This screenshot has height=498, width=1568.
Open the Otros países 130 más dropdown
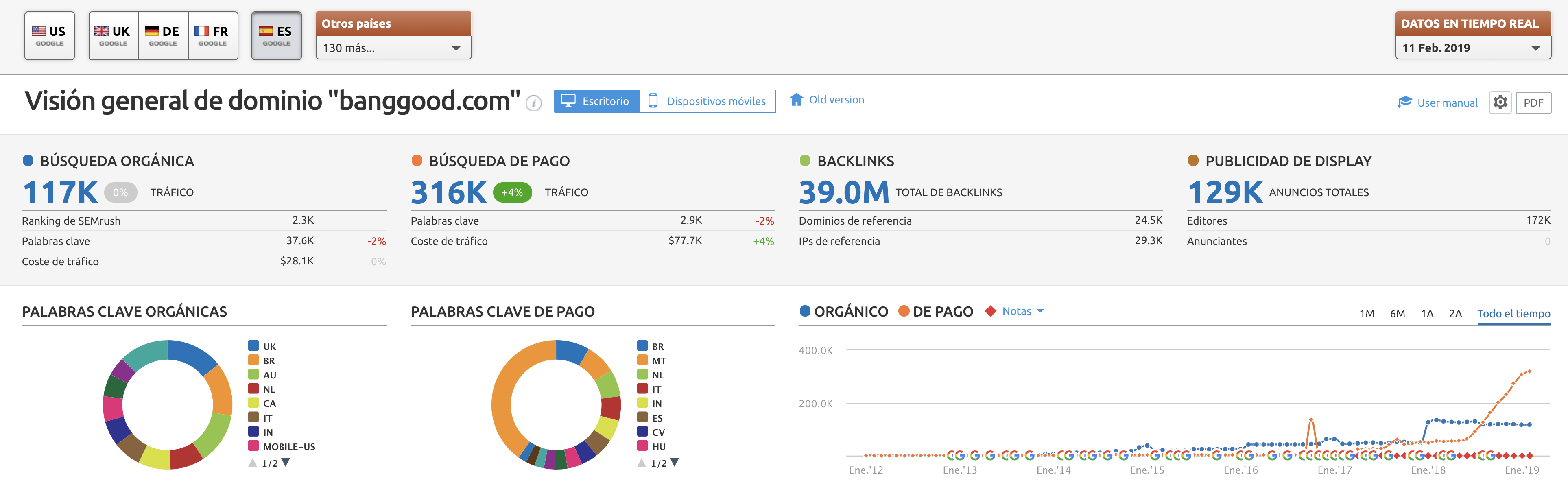tap(393, 48)
